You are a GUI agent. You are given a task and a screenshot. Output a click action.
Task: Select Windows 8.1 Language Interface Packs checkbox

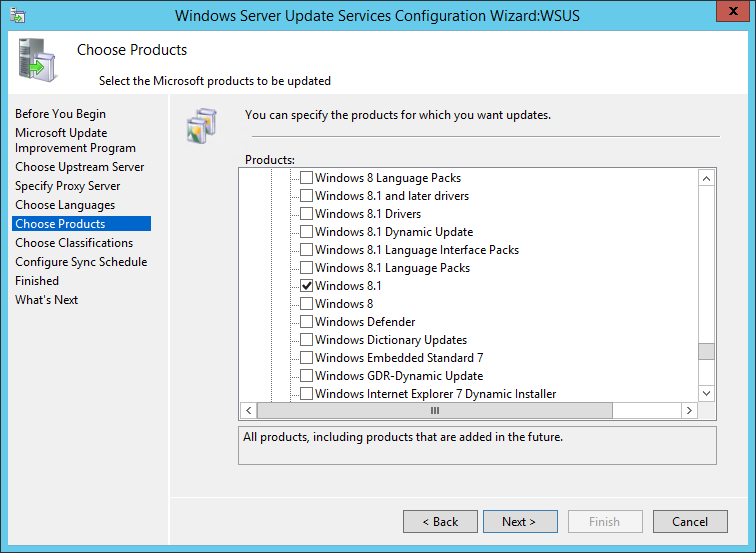tap(306, 250)
